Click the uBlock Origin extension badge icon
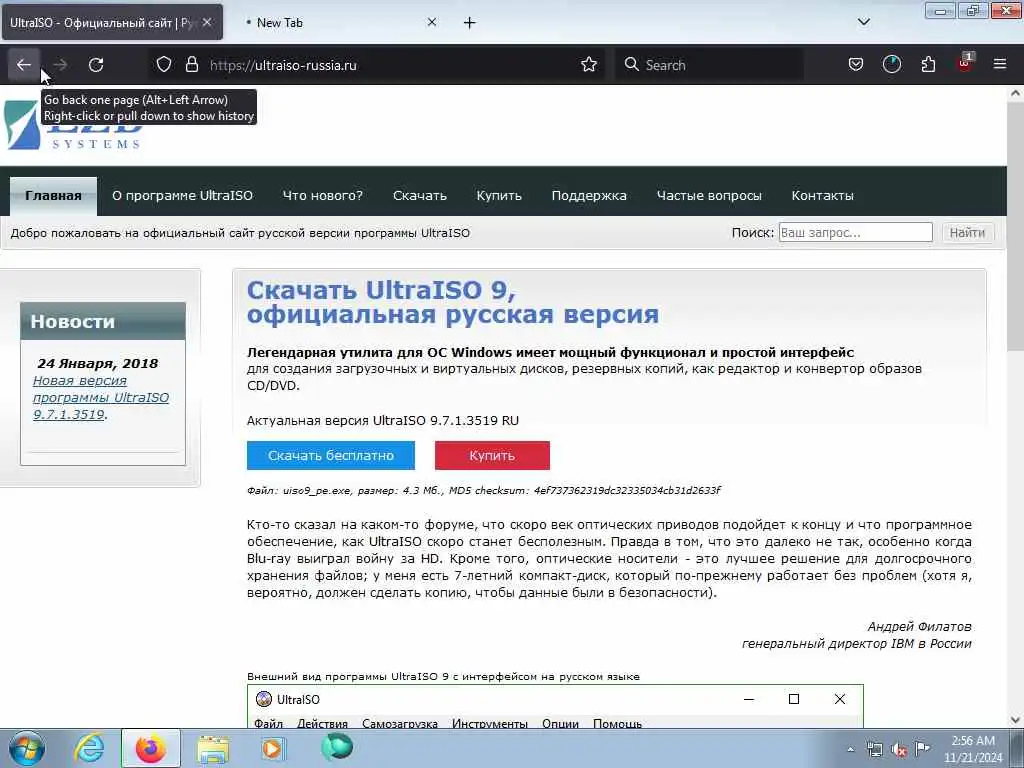The image size is (1024, 768). 965,63
